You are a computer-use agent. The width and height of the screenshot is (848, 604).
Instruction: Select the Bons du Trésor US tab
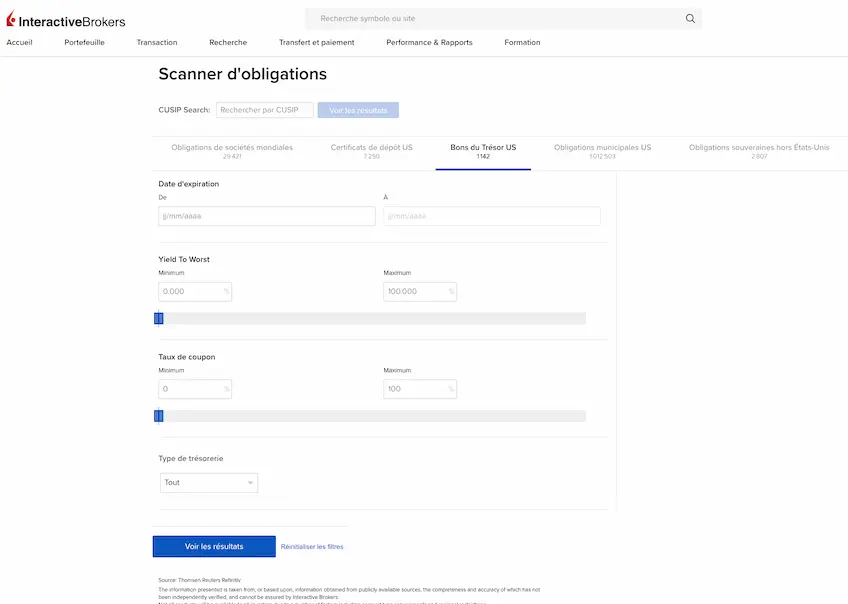483,151
